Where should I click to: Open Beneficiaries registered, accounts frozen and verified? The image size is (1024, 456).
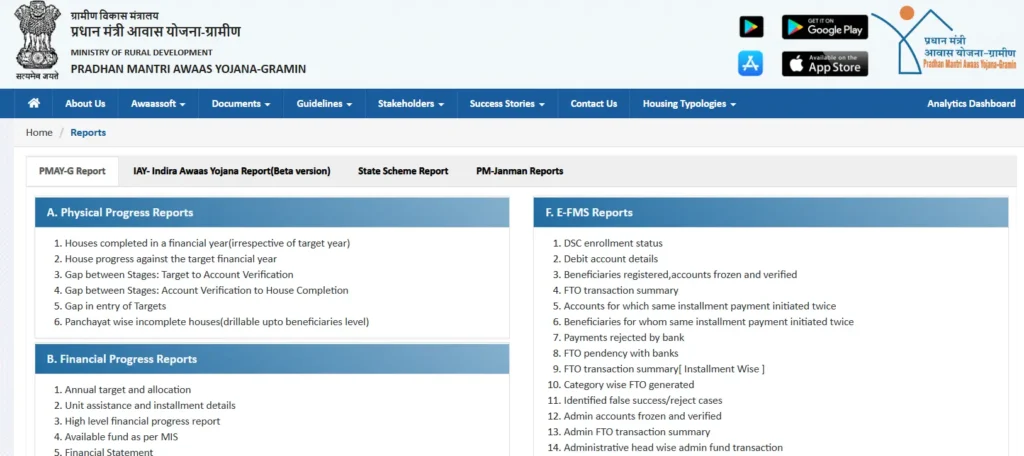(680, 274)
